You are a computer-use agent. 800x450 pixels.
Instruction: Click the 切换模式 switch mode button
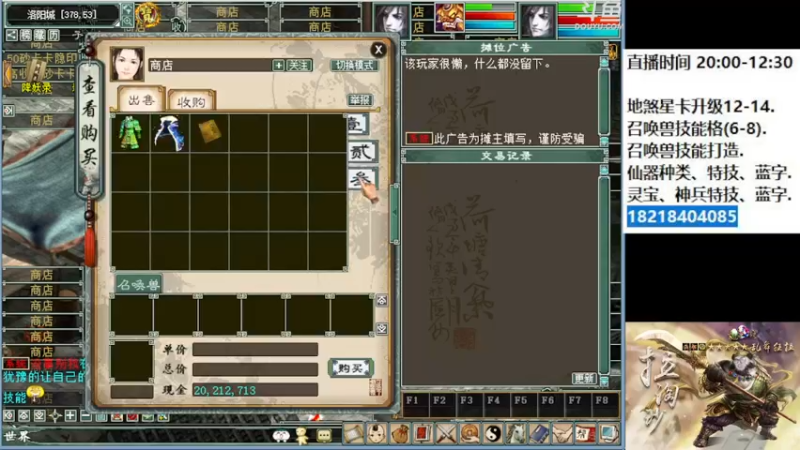(x=355, y=65)
